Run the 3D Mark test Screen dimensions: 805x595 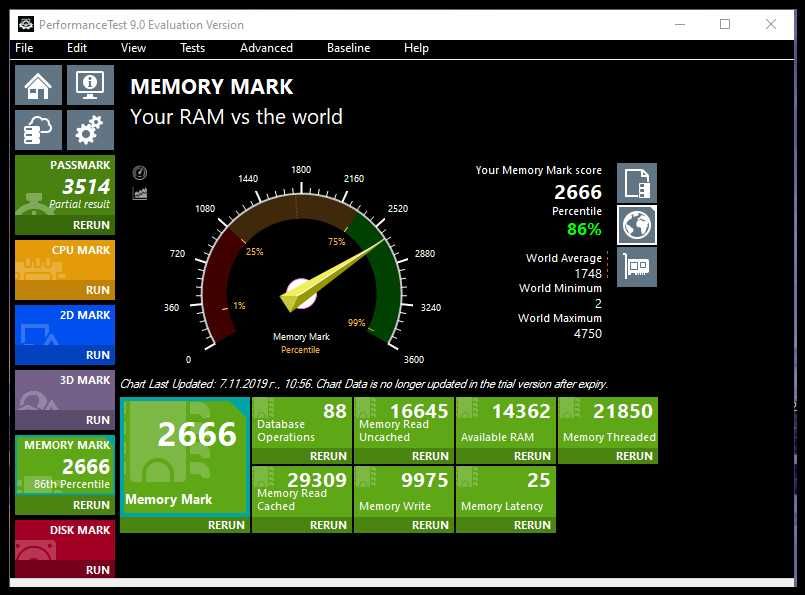coord(98,420)
